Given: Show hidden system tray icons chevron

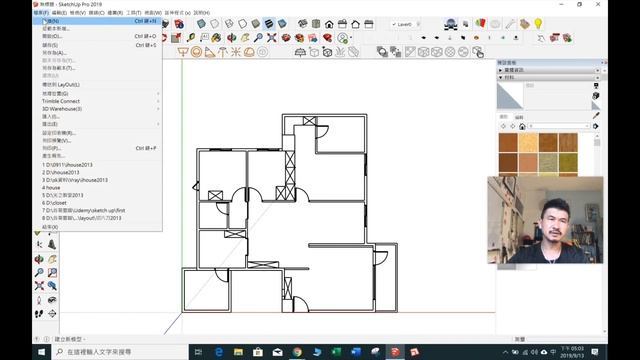Looking at the screenshot, I should click(505, 352).
